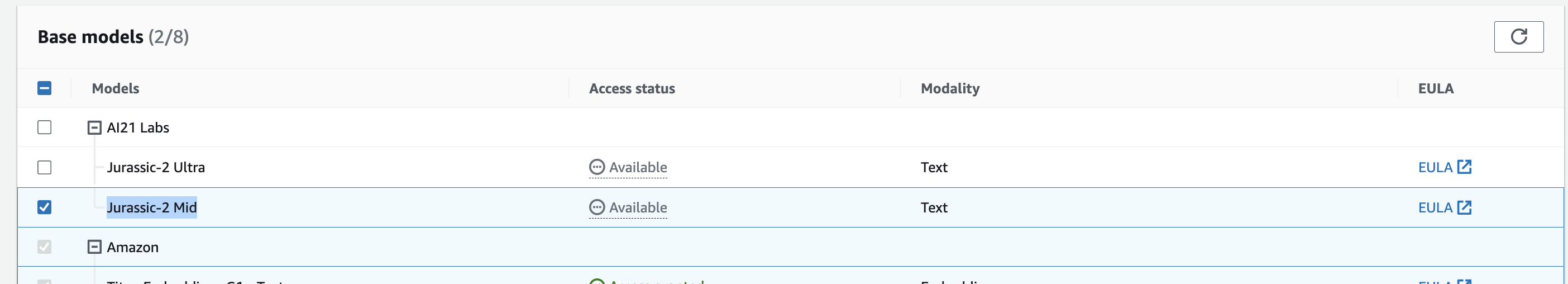Click the Jurassic-2 Ultra availability status icon
The width and height of the screenshot is (1568, 284).
(596, 167)
